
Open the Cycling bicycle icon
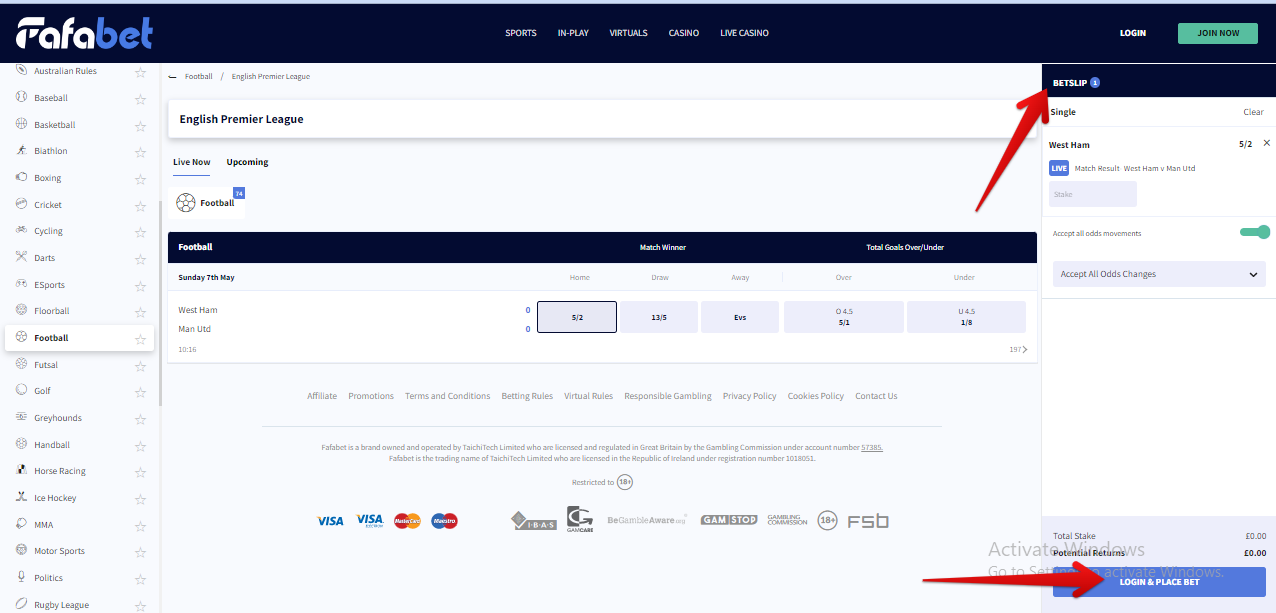click(22, 230)
